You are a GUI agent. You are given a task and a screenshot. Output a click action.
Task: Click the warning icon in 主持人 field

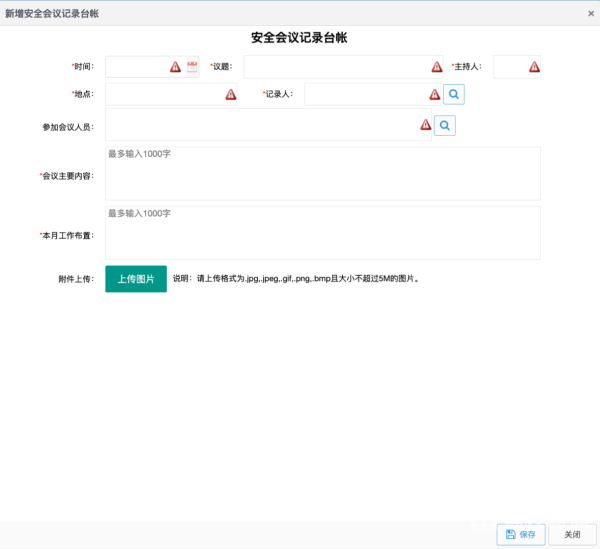[x=534, y=67]
